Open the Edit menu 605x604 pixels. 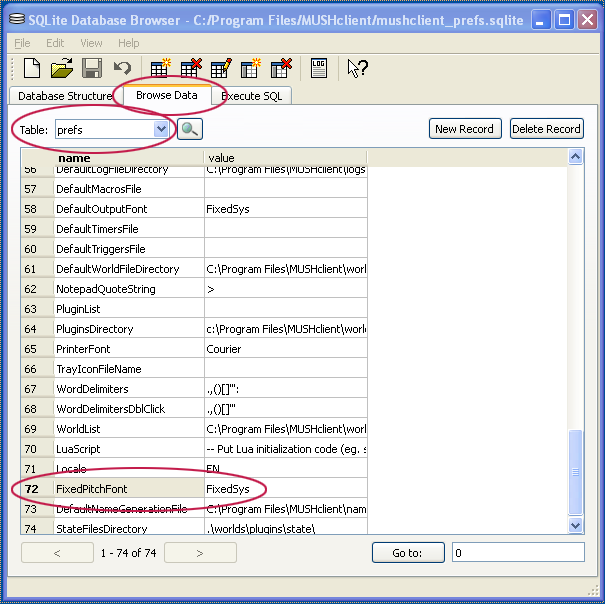55,43
